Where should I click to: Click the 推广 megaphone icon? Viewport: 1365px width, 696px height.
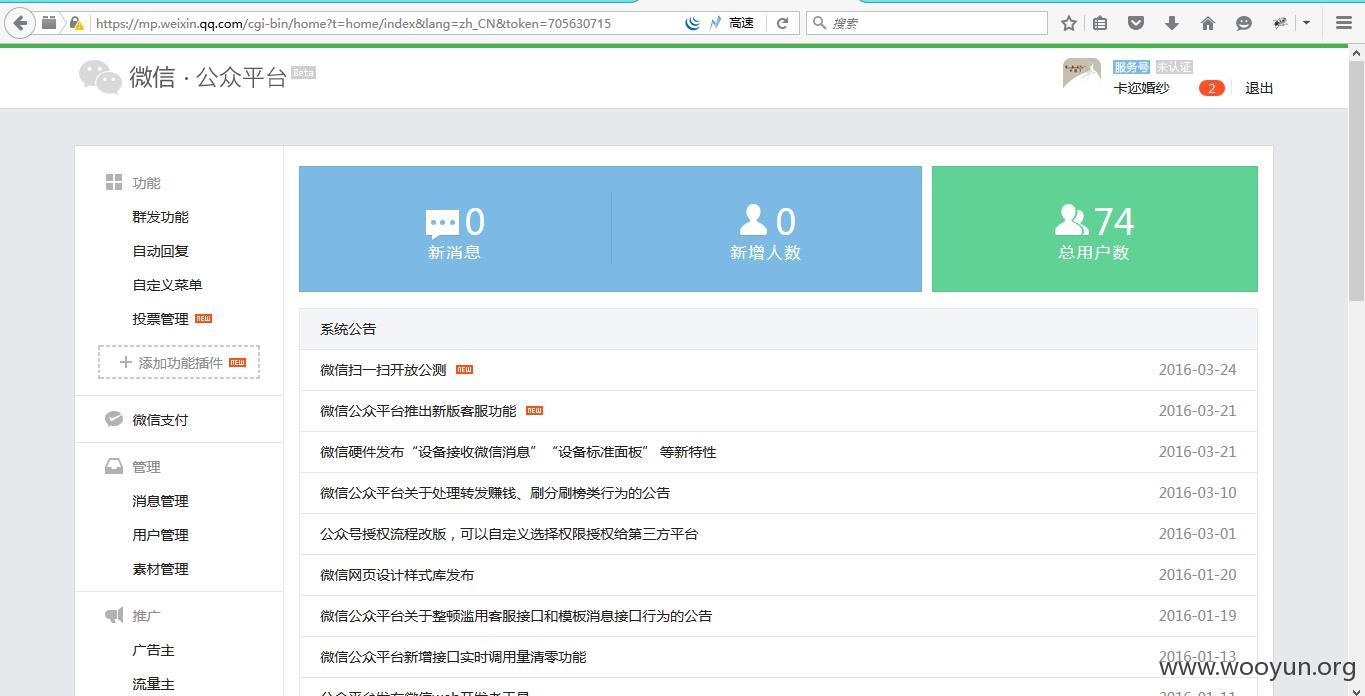point(114,615)
